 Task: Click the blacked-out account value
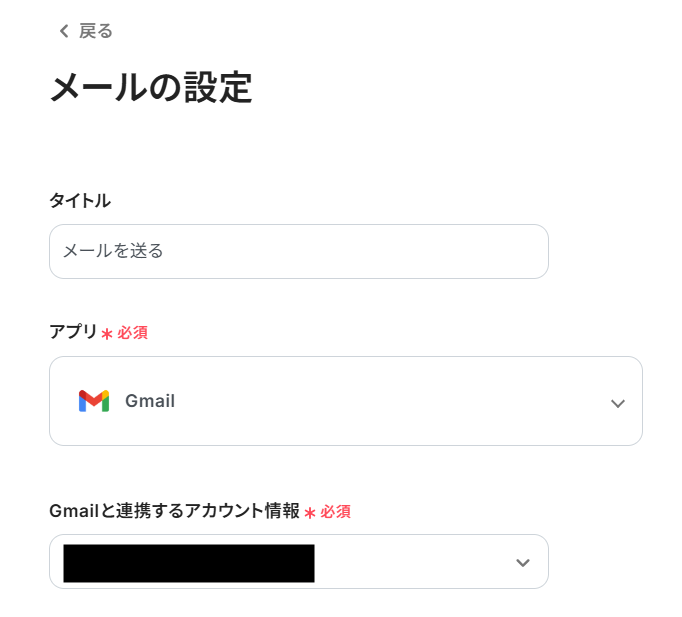(189, 563)
